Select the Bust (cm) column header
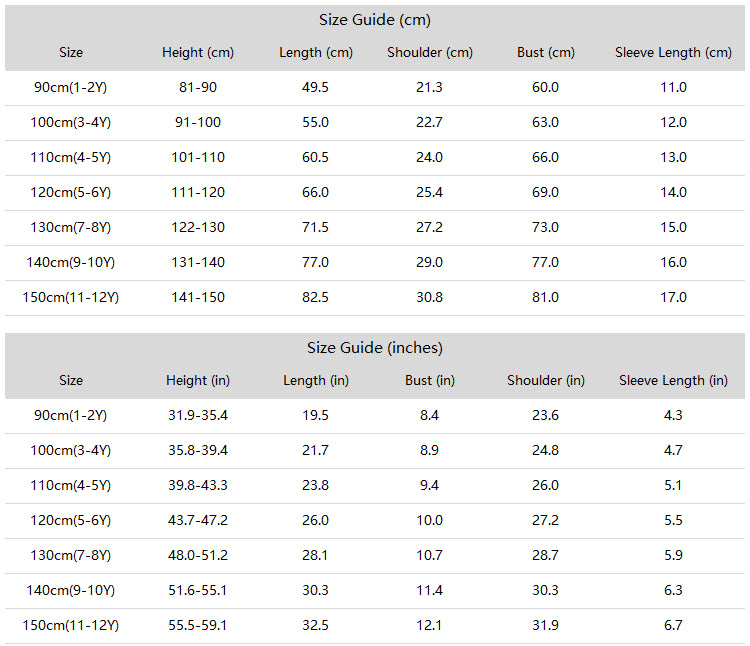The image size is (750, 646). point(545,52)
